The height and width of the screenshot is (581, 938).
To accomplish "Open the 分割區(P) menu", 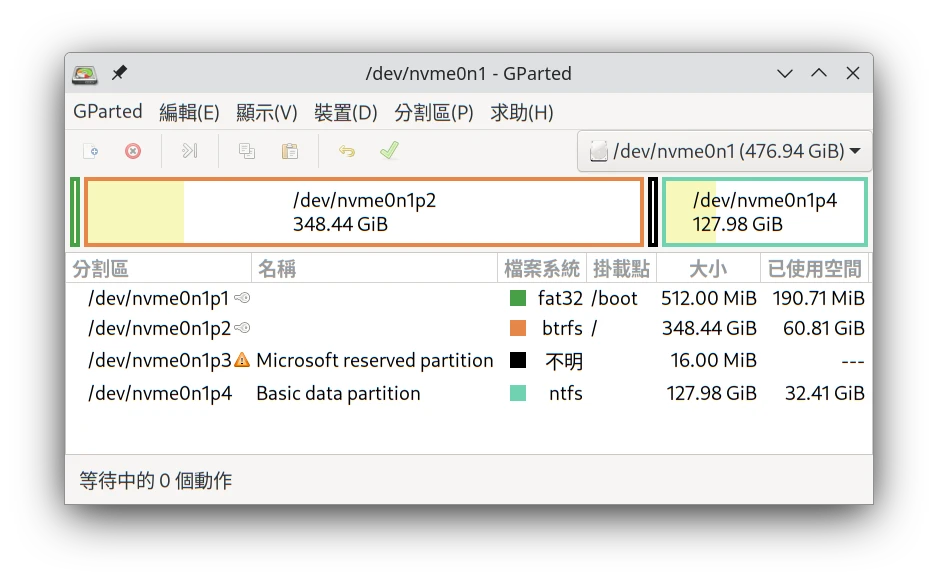I will [x=433, y=113].
